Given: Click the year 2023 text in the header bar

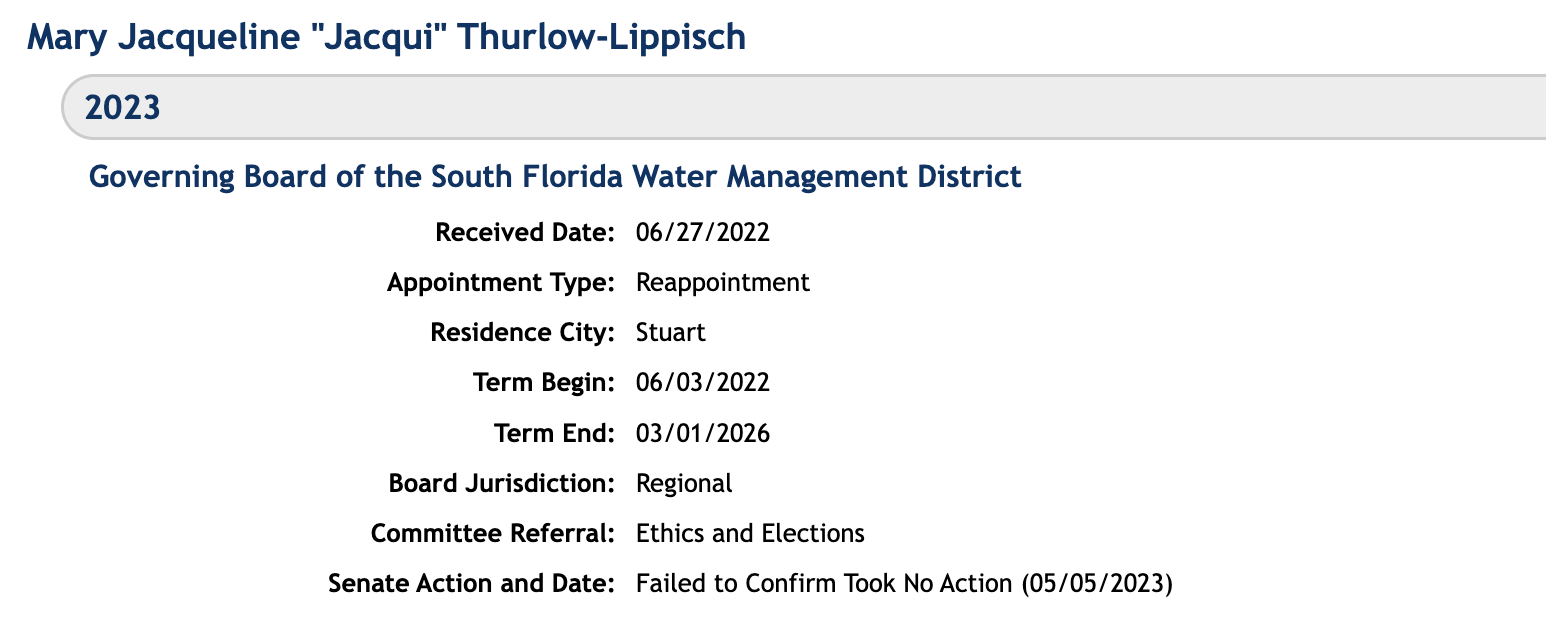Looking at the screenshot, I should pos(123,107).
